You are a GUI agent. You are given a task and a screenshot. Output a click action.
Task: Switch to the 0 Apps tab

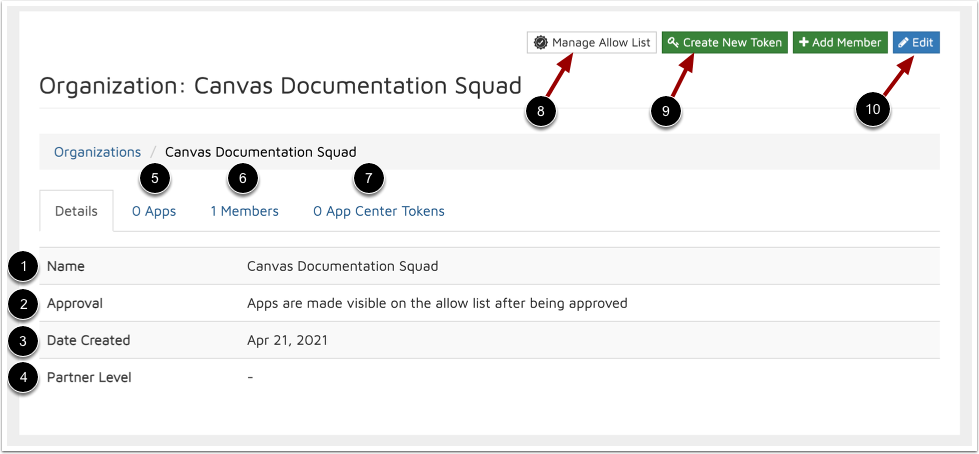[x=154, y=211]
